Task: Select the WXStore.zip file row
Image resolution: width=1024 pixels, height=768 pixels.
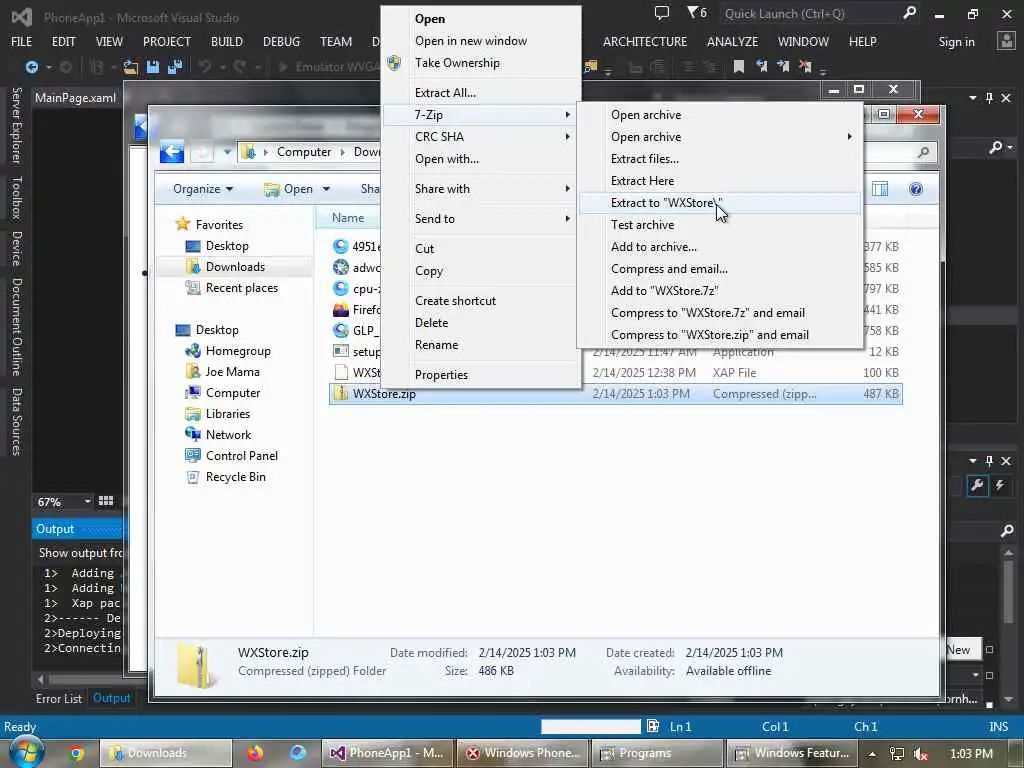Action: pyautogui.click(x=616, y=394)
